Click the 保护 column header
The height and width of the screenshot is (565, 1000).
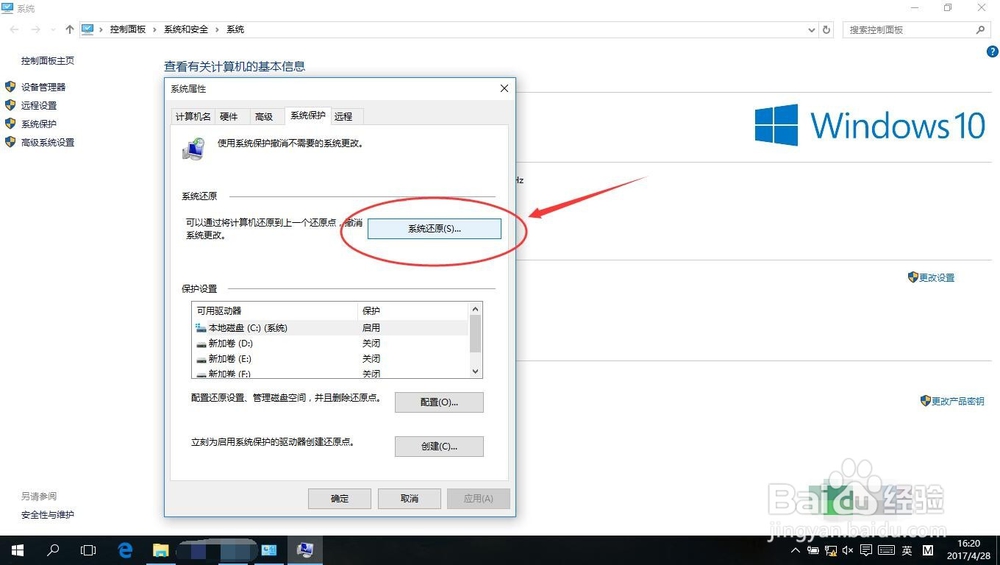[x=413, y=311]
